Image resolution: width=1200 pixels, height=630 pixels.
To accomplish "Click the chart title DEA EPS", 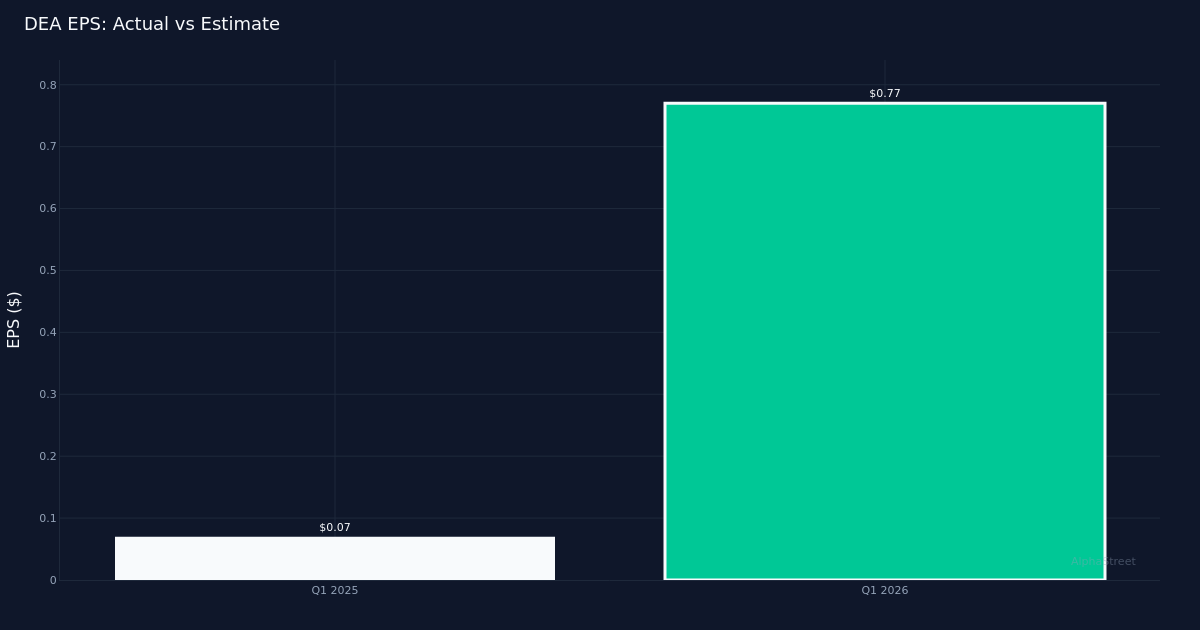I will (x=152, y=23).
